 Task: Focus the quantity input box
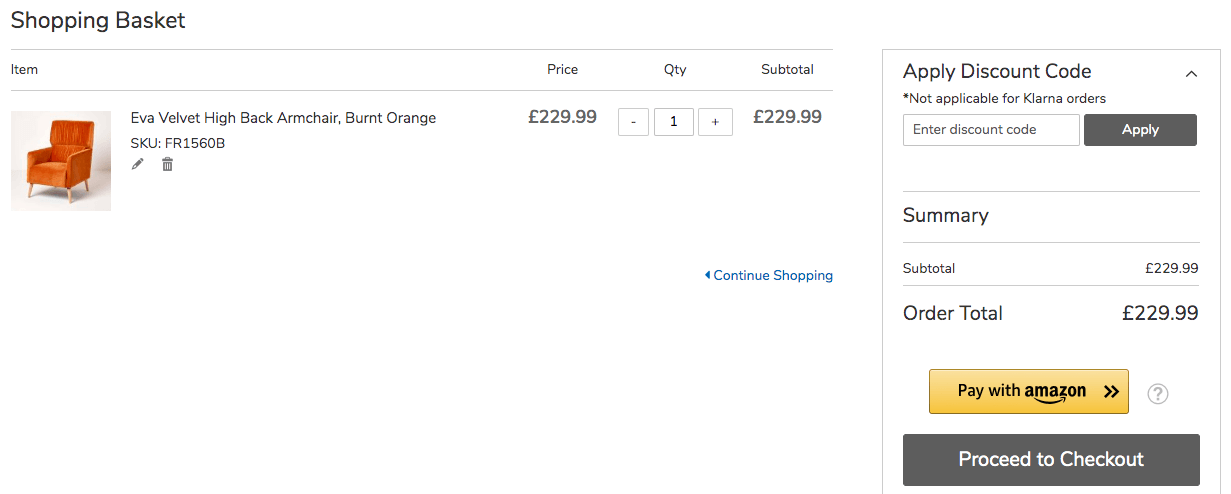click(x=674, y=122)
